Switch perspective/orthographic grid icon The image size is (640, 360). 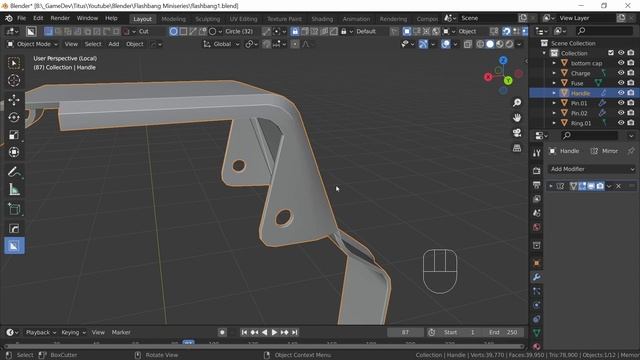point(517,148)
